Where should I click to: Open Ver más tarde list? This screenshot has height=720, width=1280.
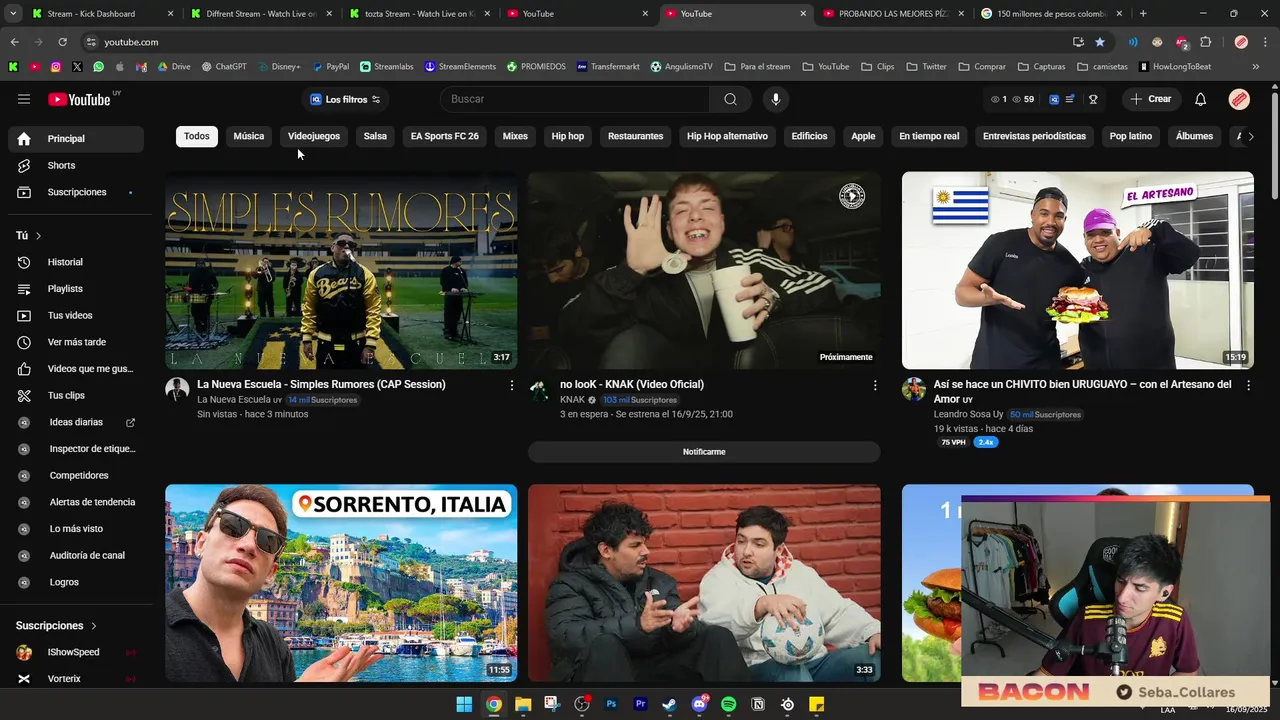point(76,342)
